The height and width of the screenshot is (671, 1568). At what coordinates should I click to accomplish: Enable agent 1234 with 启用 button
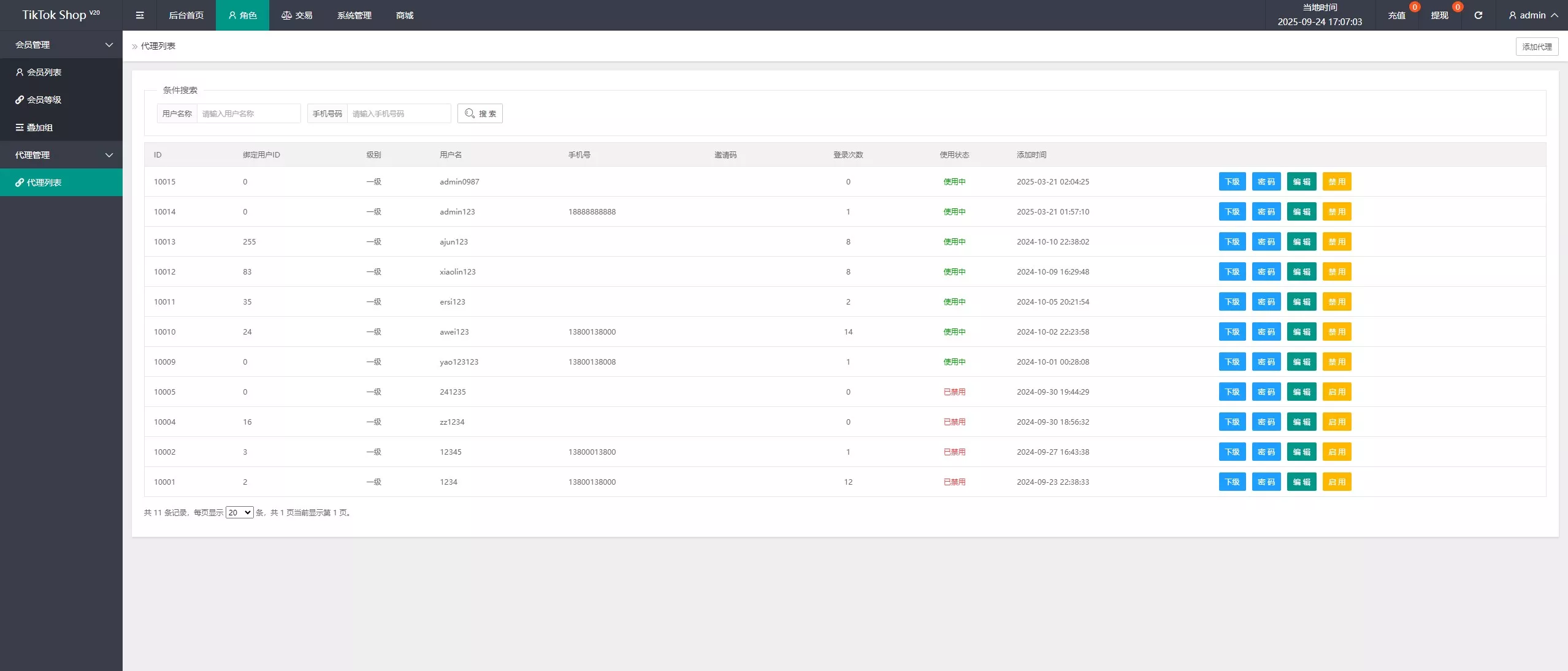pyautogui.click(x=1337, y=482)
